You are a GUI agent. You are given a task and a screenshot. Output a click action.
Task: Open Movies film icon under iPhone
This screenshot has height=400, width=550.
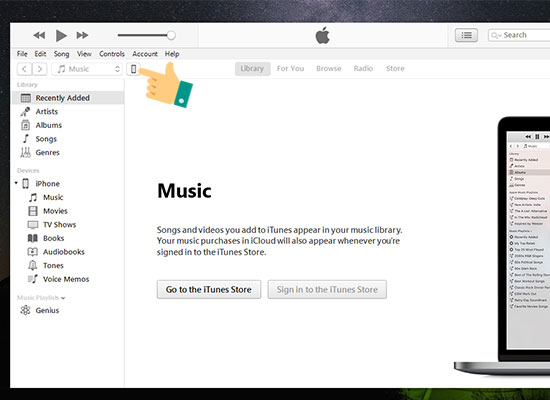(x=33, y=211)
